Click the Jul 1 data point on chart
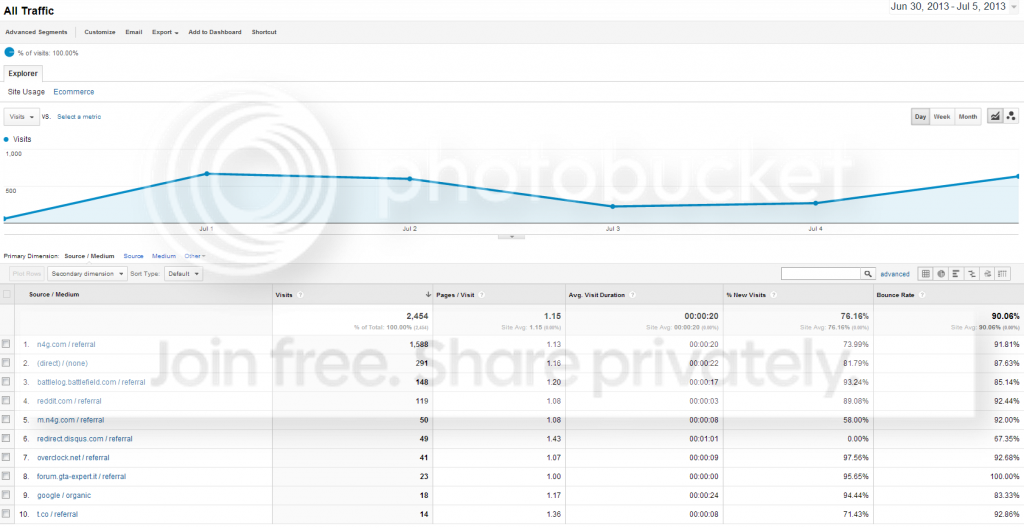 tap(207, 173)
